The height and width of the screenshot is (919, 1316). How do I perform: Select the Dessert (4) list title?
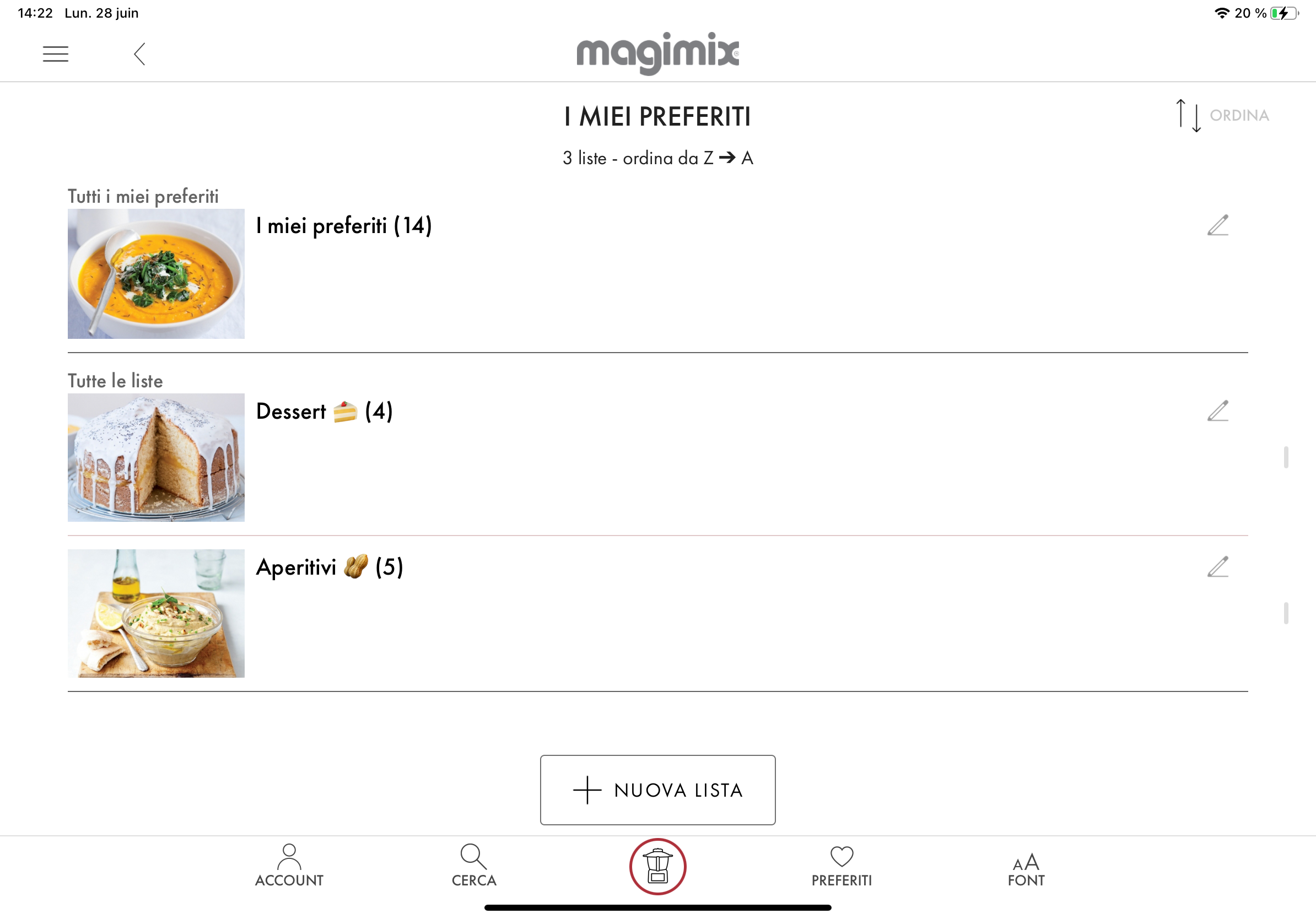pos(325,412)
